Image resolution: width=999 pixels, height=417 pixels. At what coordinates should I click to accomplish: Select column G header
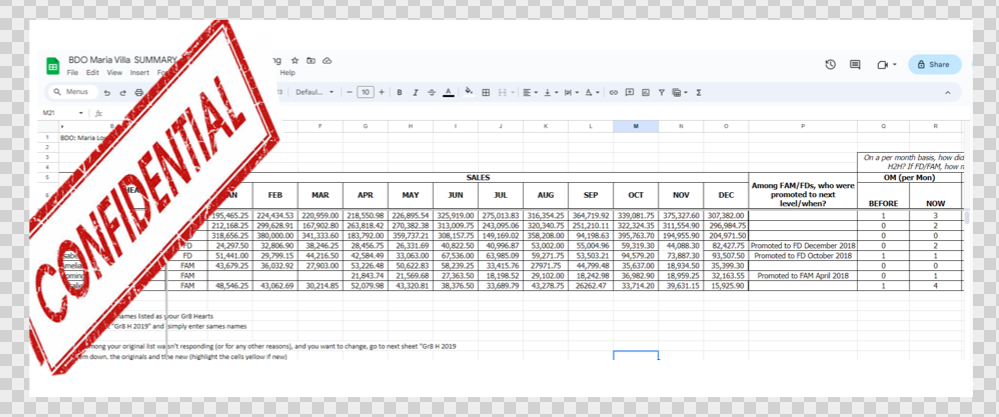click(365, 127)
